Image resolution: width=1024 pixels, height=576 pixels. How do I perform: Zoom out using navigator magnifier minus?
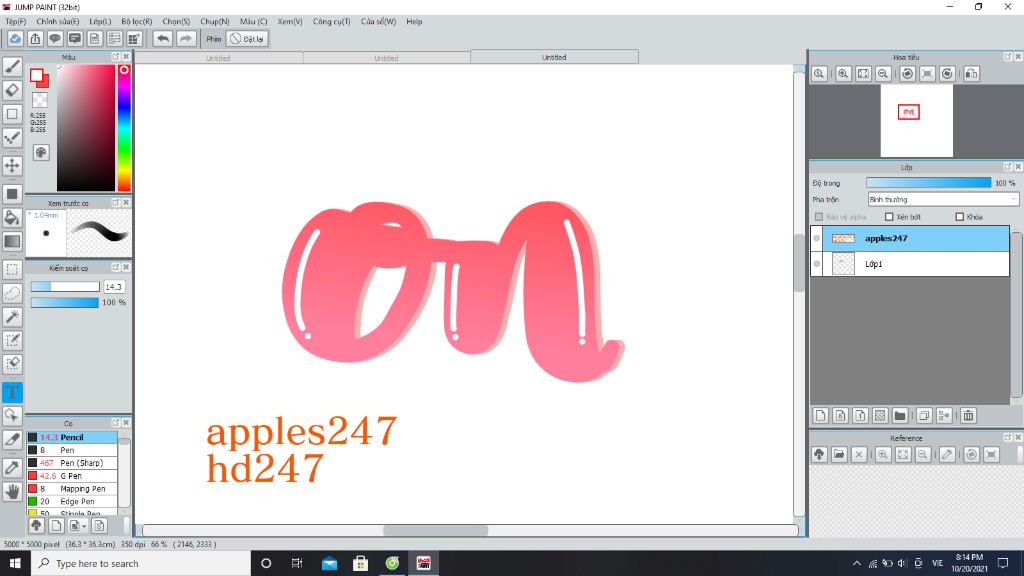click(x=883, y=74)
